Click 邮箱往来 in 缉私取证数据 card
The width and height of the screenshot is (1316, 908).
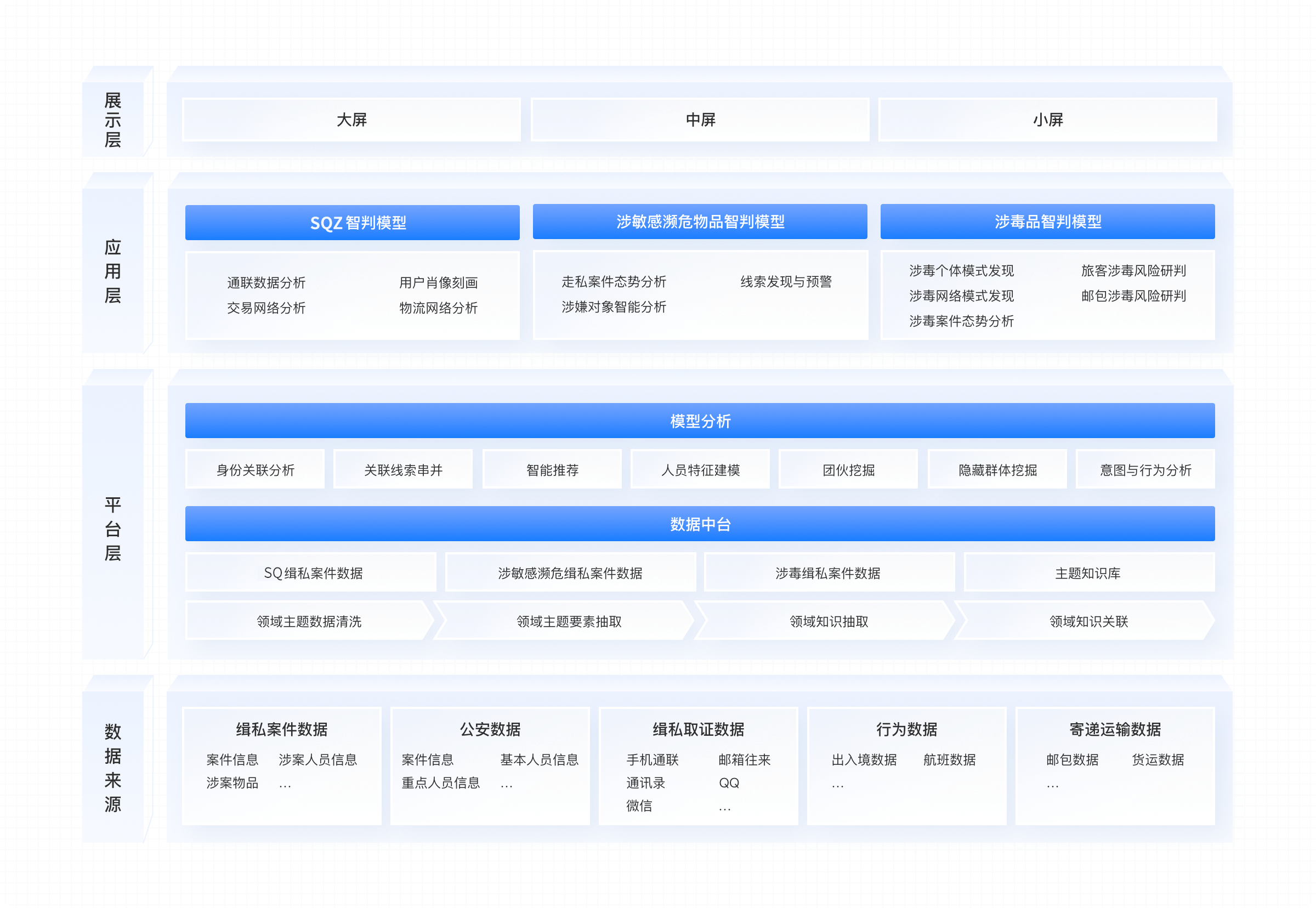(x=744, y=759)
